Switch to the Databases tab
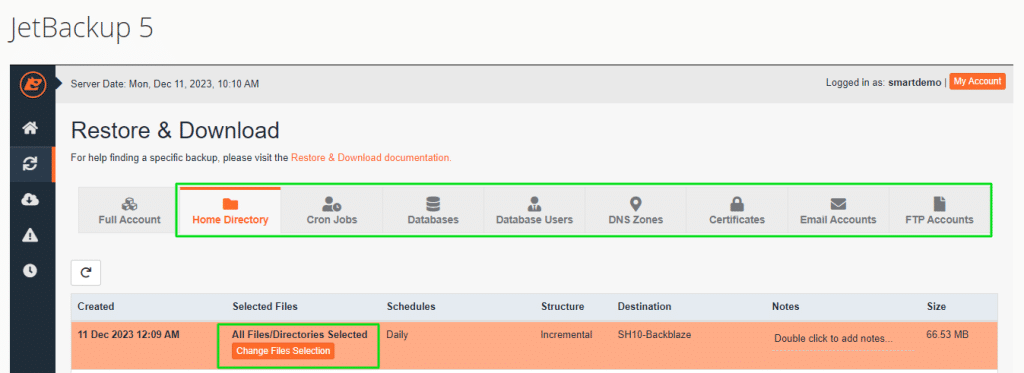Screen dimensions: 1024x373 433,210
